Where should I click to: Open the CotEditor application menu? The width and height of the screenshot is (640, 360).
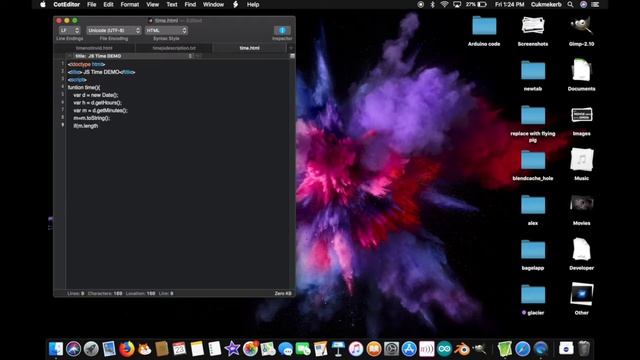click(x=67, y=4)
